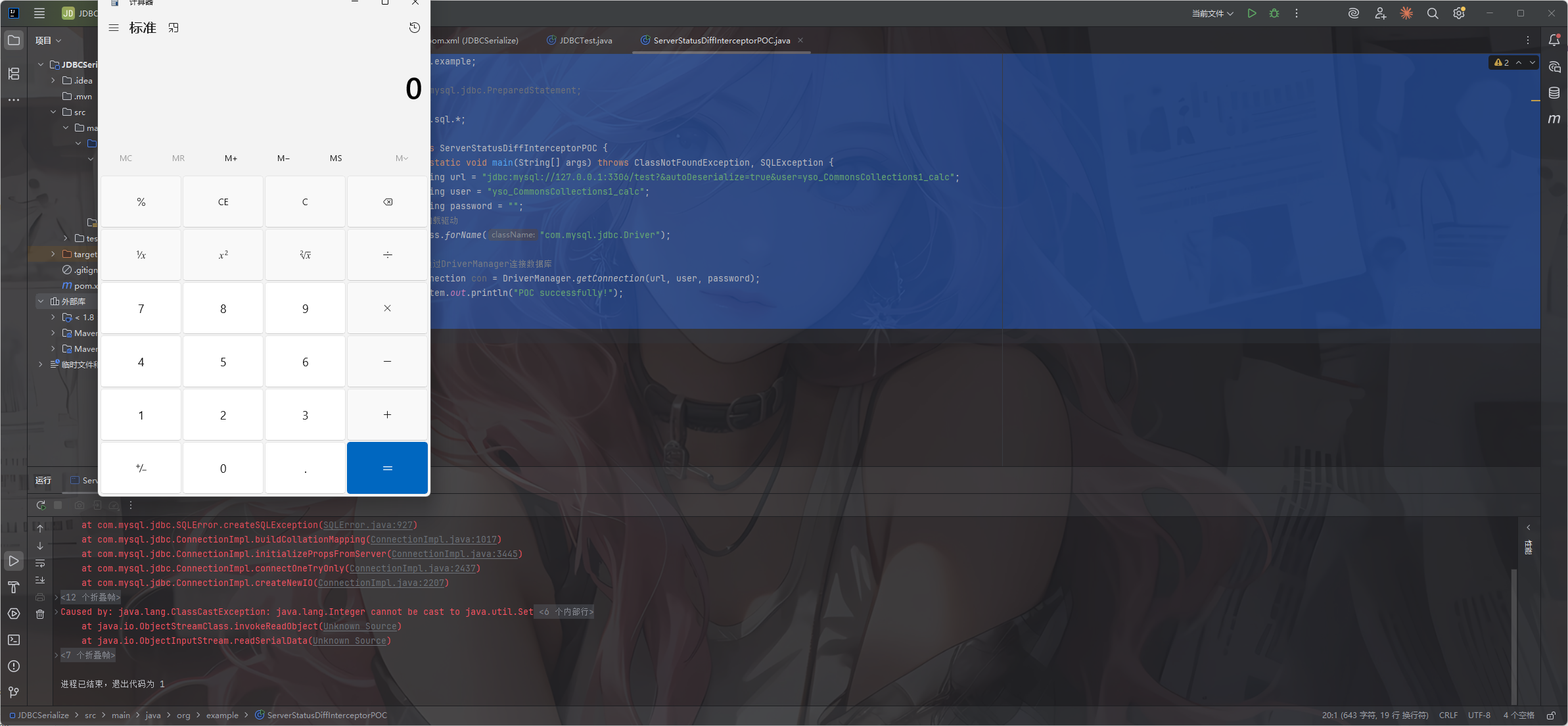Image resolution: width=1568 pixels, height=726 pixels.
Task: Switch to the JDBCTest.java tab
Action: coord(585,40)
